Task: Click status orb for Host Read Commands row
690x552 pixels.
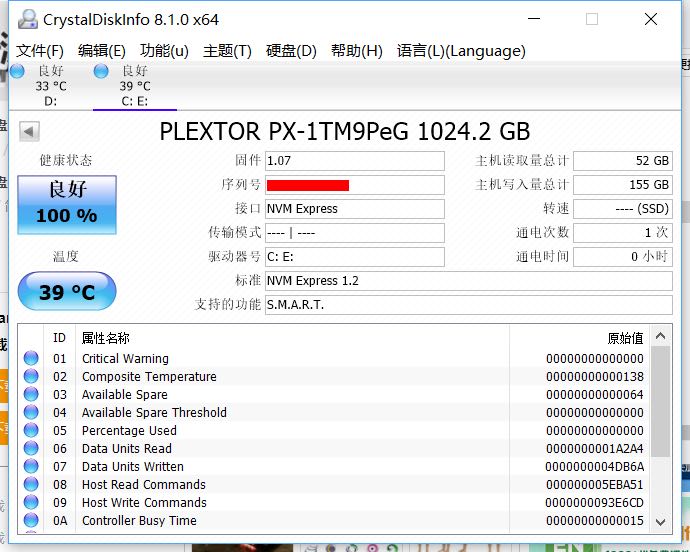Action: click(x=31, y=484)
